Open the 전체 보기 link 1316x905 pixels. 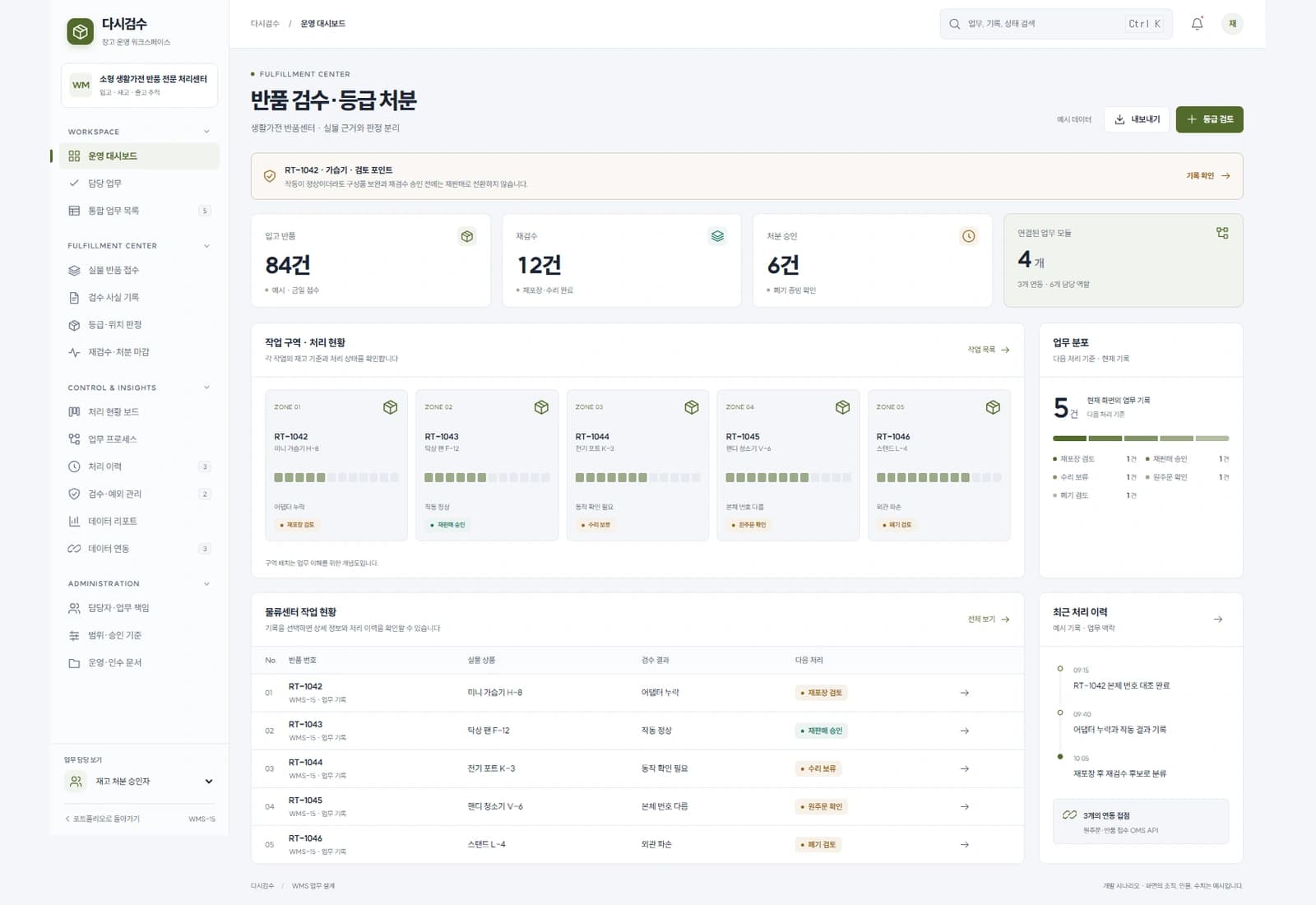click(988, 620)
